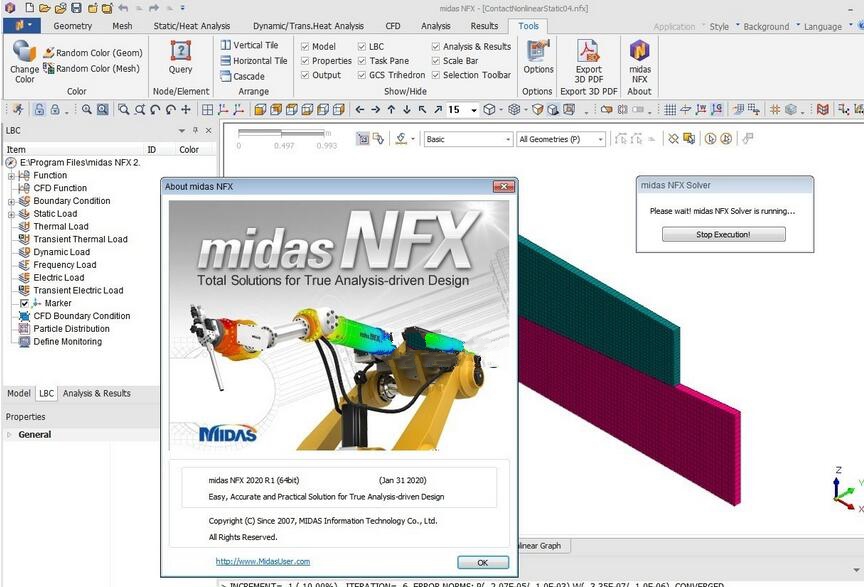Open the Mesh ribbon tab
Viewport: 864px width, 587px height.
tap(122, 26)
